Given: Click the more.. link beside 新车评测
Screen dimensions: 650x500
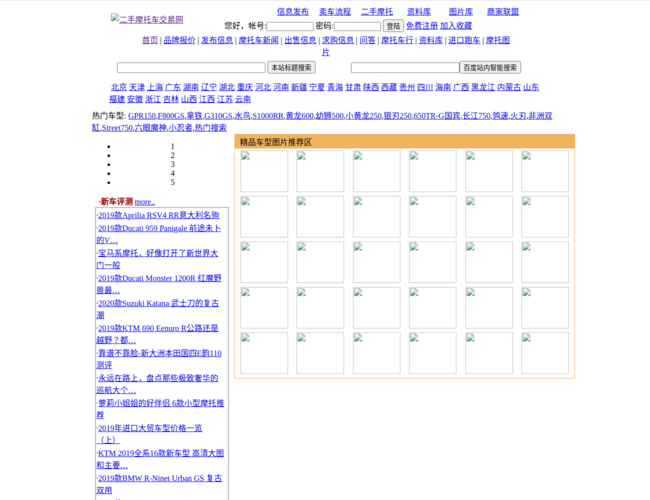Looking at the screenshot, I should pyautogui.click(x=145, y=202).
